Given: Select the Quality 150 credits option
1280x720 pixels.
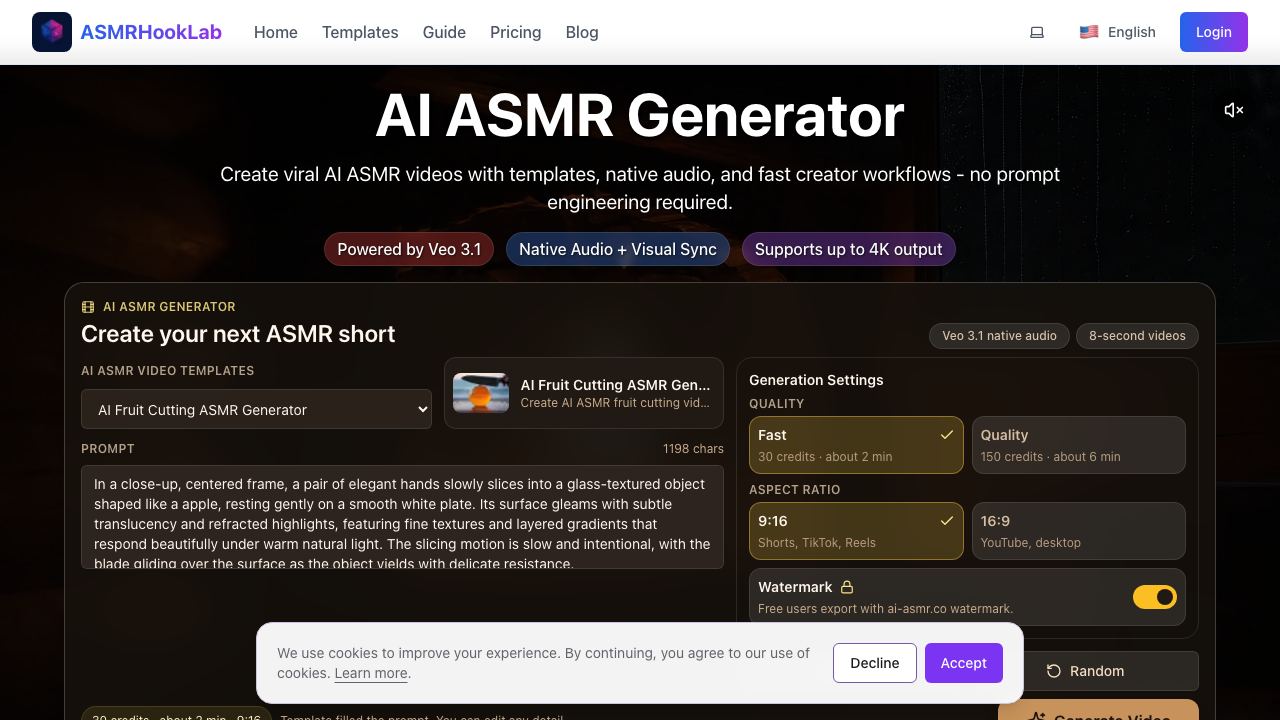Looking at the screenshot, I should 1079,445.
